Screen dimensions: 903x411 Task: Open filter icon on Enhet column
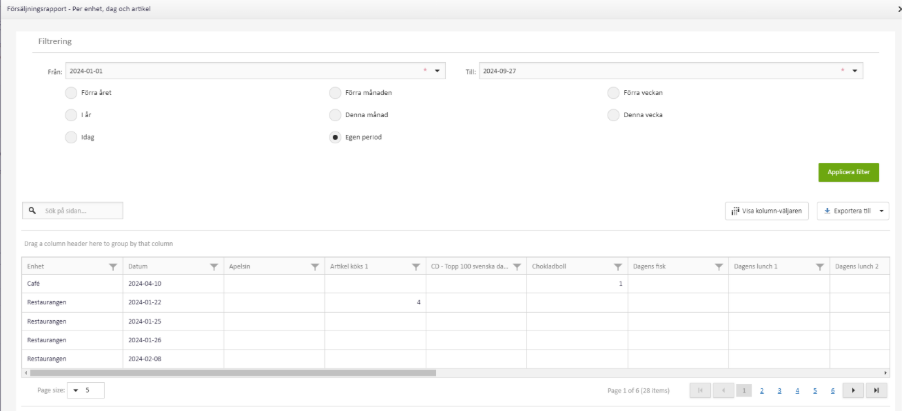pos(112,267)
